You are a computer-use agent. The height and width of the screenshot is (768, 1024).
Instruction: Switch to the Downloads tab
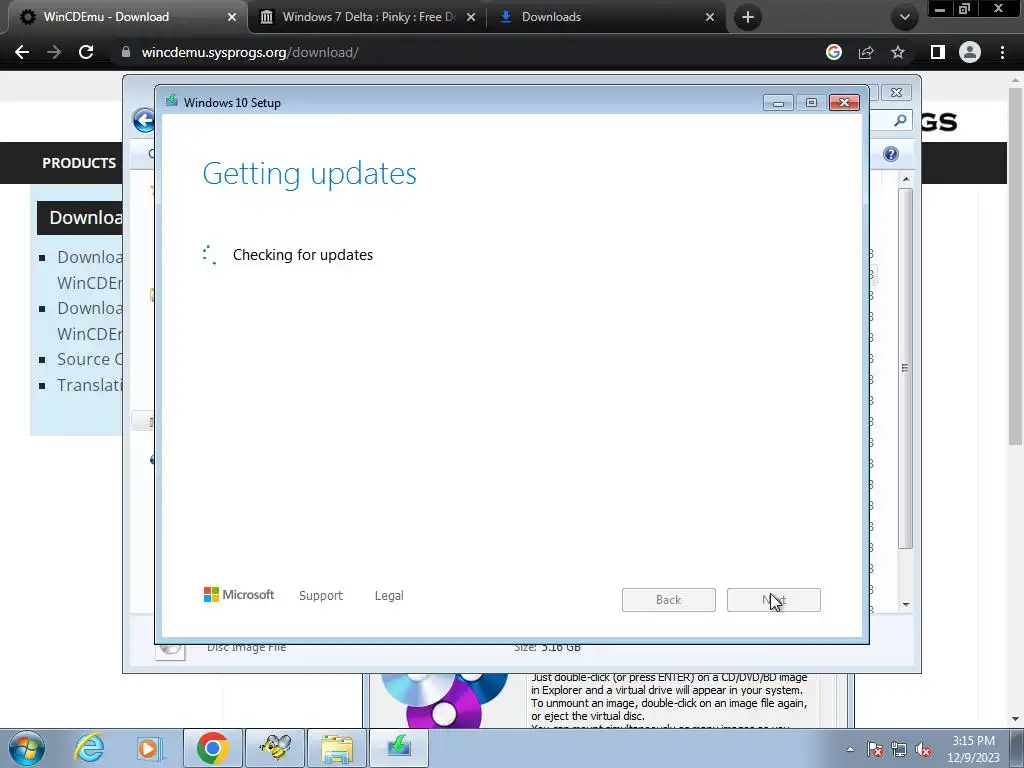coord(606,17)
